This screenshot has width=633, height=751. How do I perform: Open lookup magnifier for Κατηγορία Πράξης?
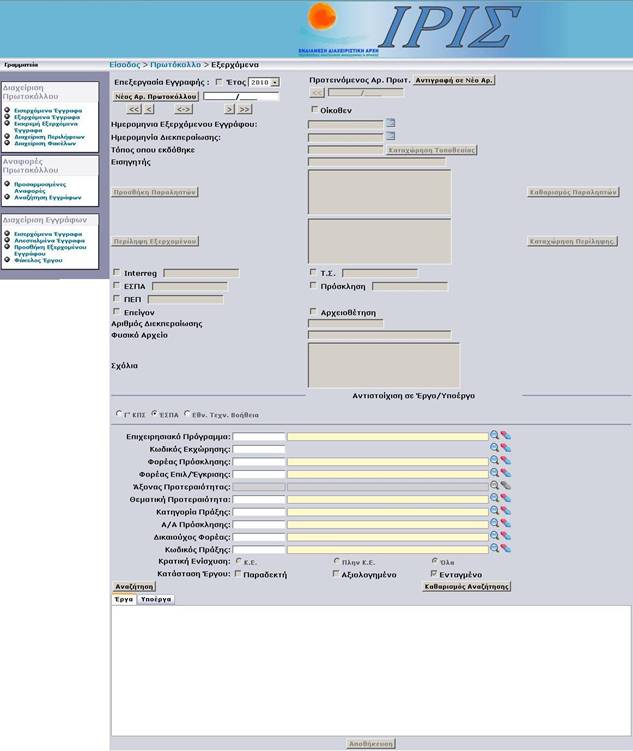click(494, 511)
